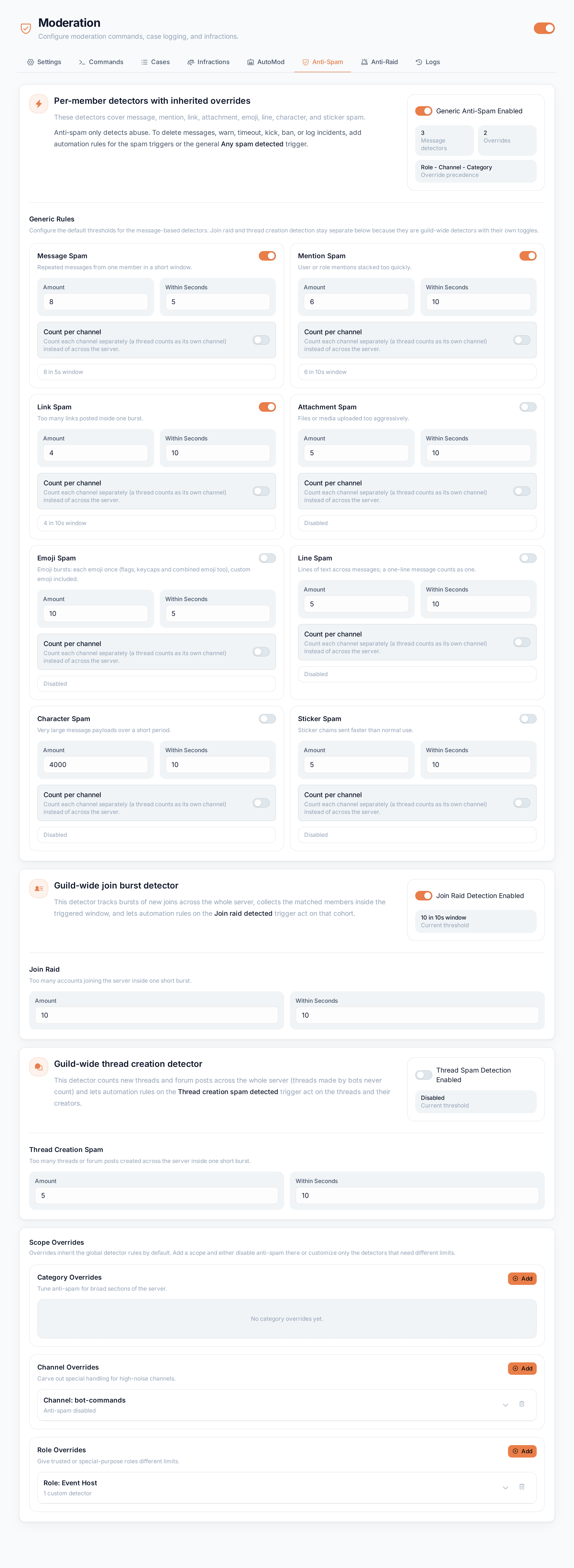Click the Anti-Raid tab siren icon
Viewport: 574px width, 1568px height.
pos(364,62)
